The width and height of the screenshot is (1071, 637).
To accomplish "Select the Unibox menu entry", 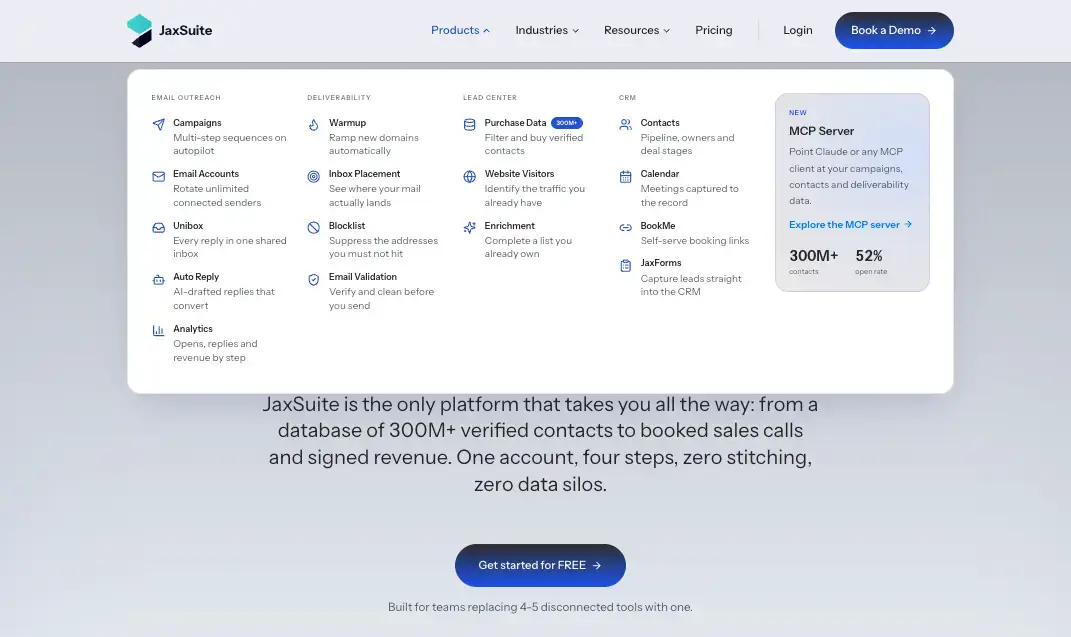I will [x=220, y=240].
